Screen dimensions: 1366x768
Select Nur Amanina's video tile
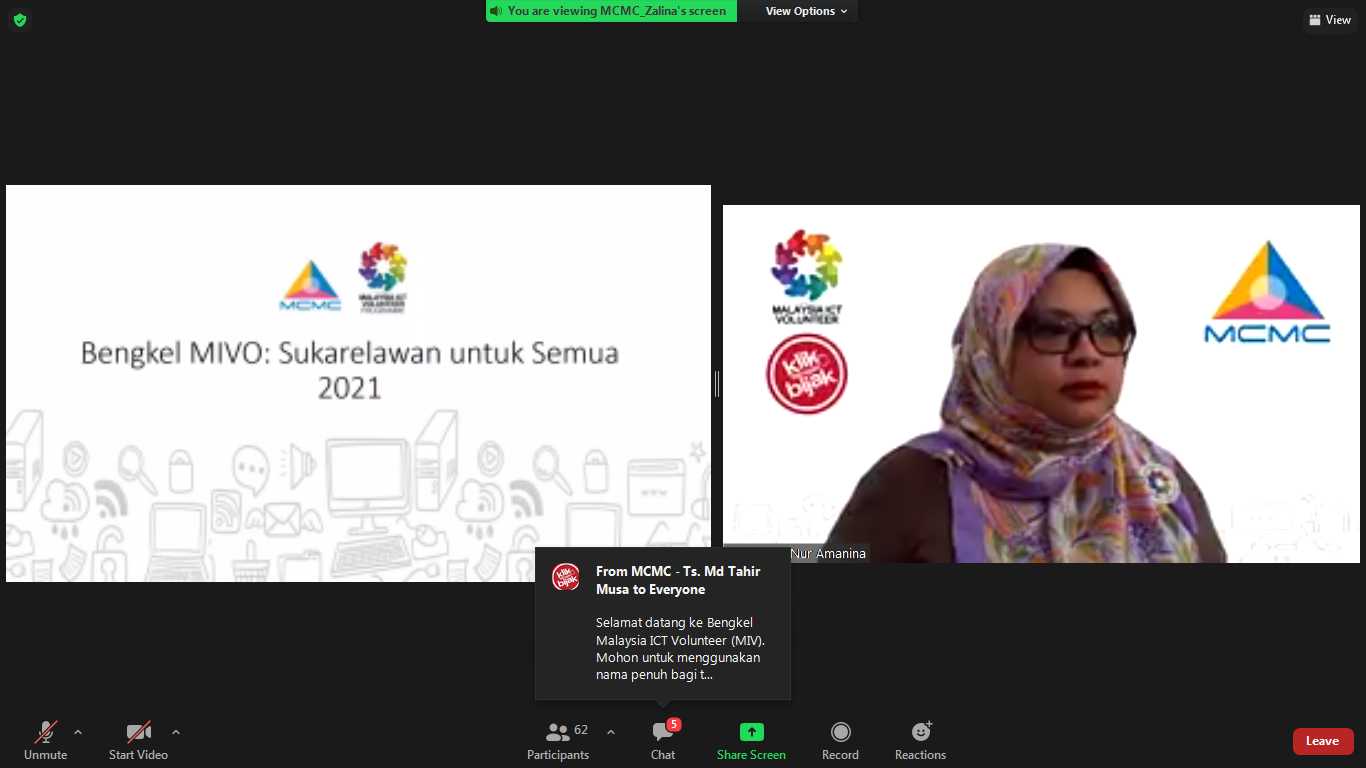(1041, 383)
